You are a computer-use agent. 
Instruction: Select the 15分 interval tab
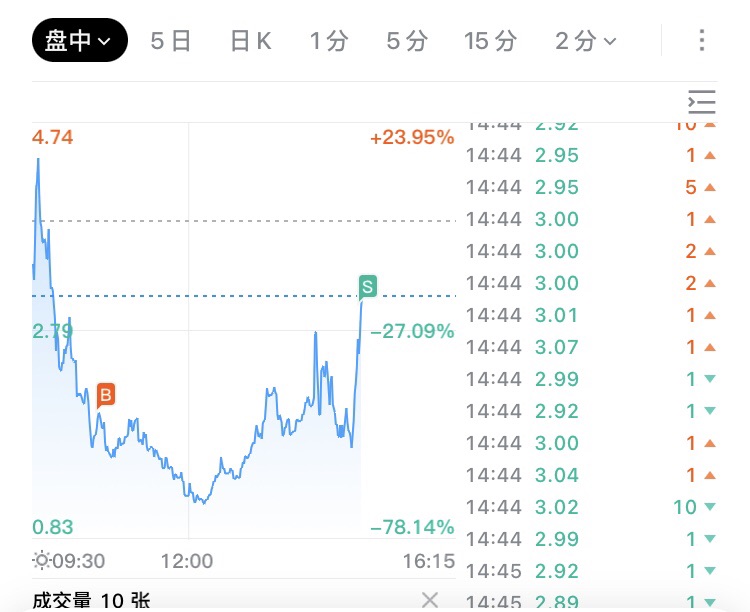tap(490, 41)
